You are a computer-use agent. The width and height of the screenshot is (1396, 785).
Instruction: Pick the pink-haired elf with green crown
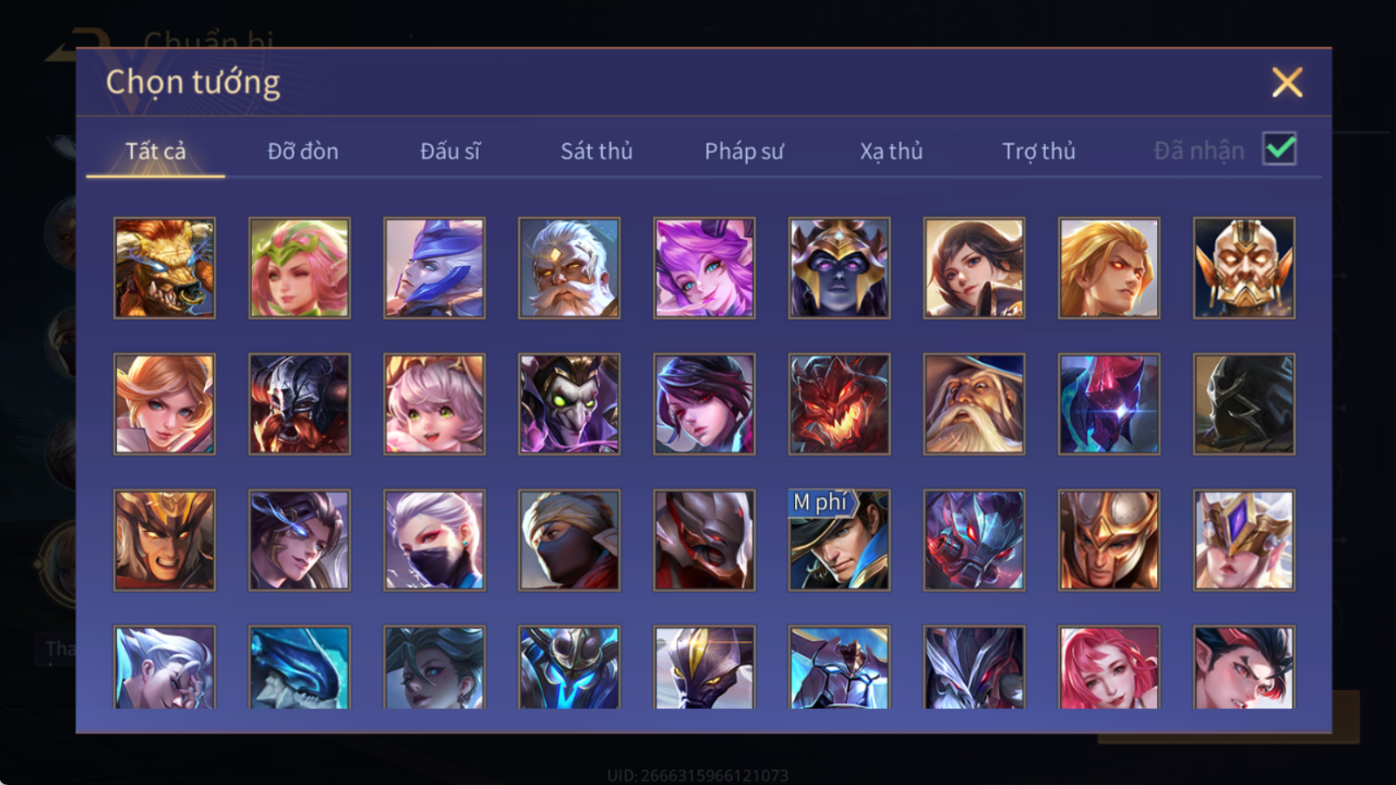pyautogui.click(x=299, y=268)
